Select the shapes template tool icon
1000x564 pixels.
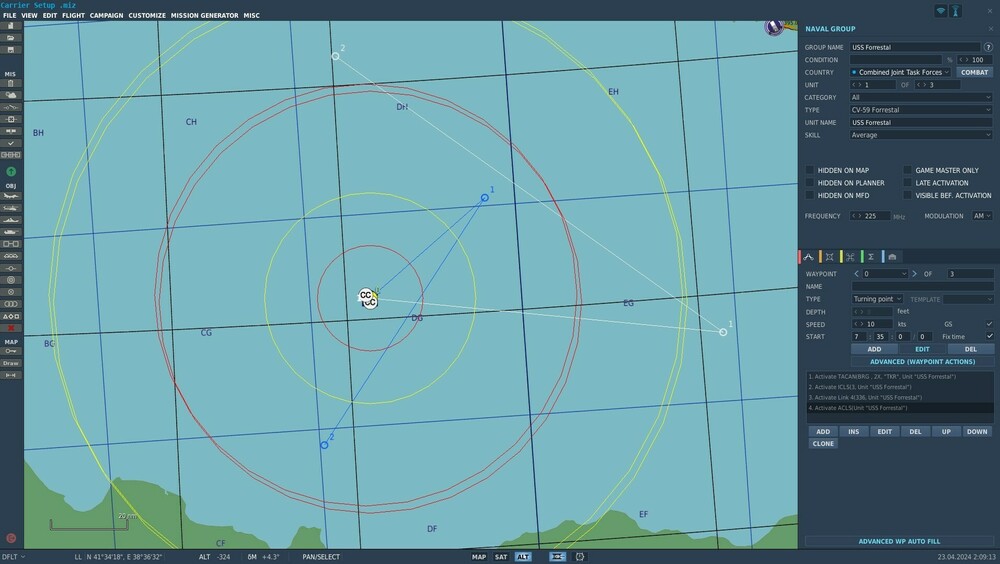(x=11, y=316)
